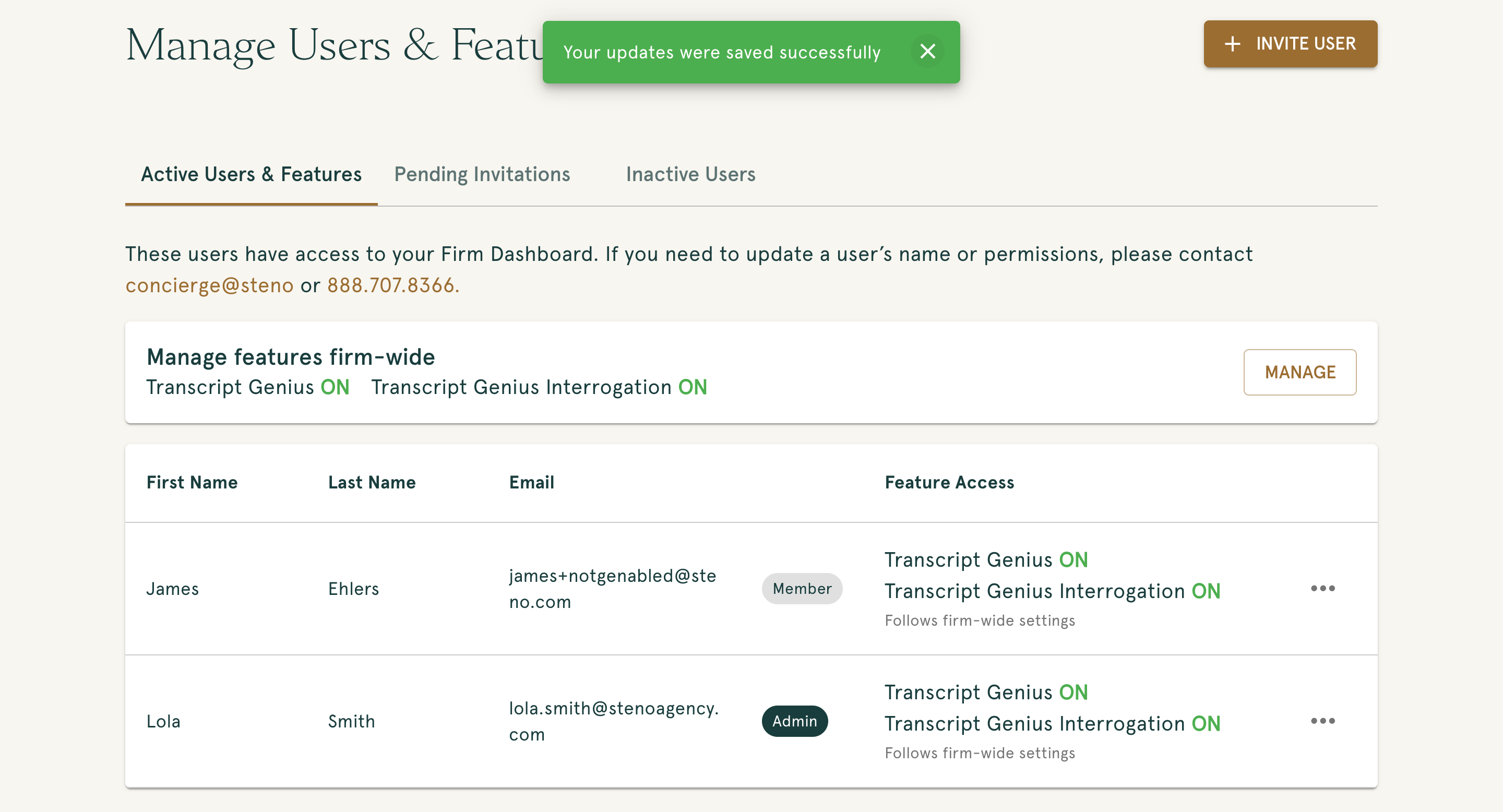Click the plus icon on Invite User
Image resolution: width=1503 pixels, height=812 pixels.
(x=1232, y=44)
